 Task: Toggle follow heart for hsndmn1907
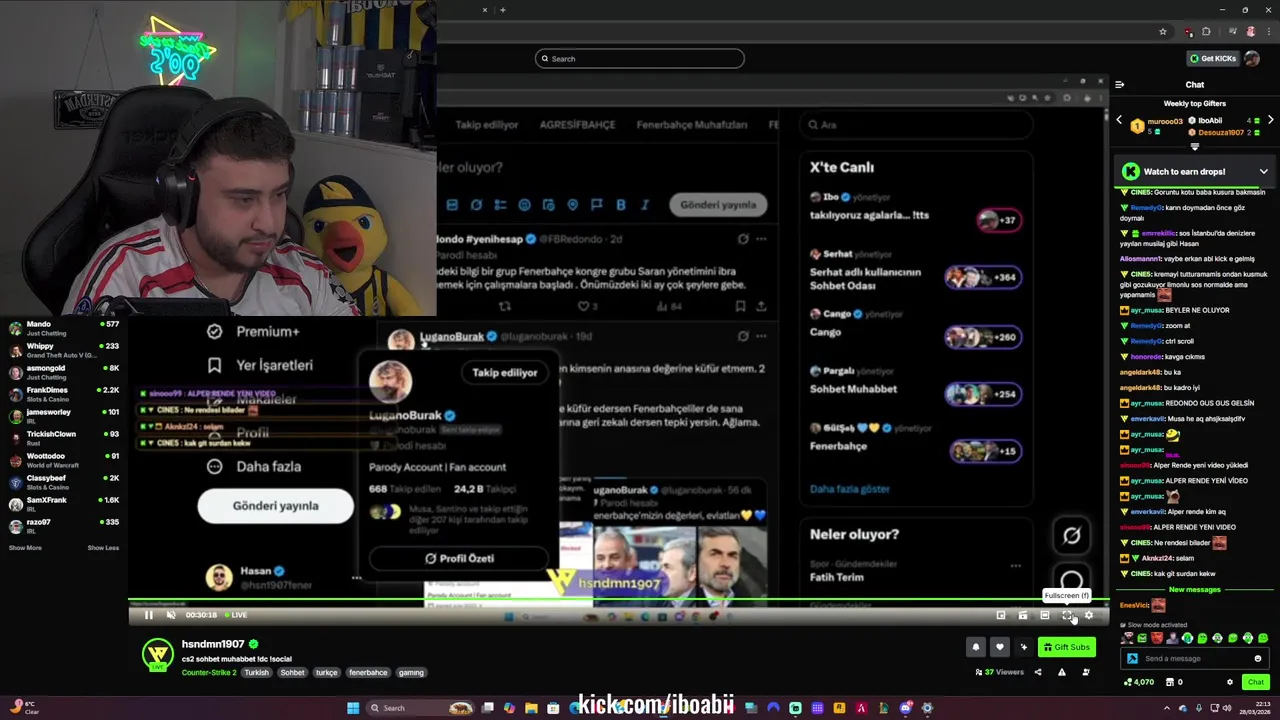point(999,647)
